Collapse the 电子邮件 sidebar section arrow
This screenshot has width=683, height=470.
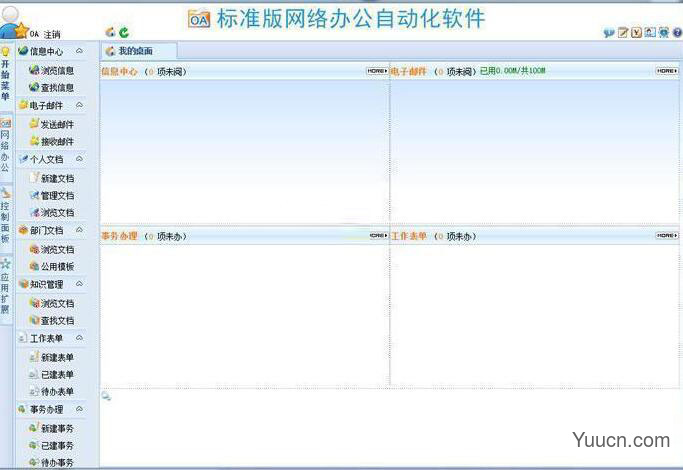79,105
